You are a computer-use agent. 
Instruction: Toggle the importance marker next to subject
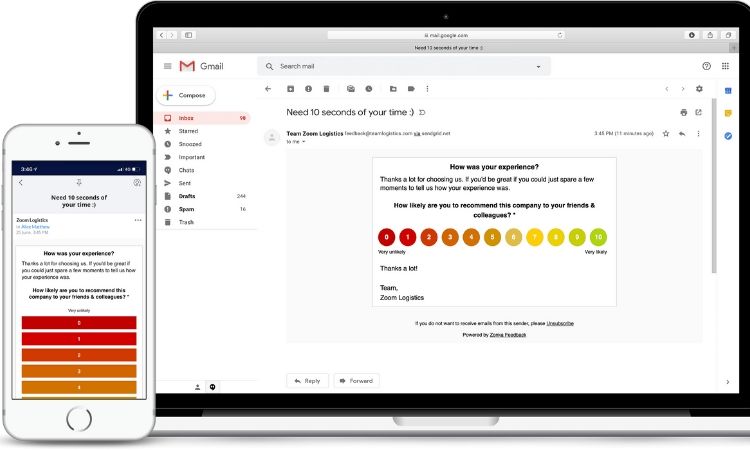pyautogui.click(x=422, y=112)
